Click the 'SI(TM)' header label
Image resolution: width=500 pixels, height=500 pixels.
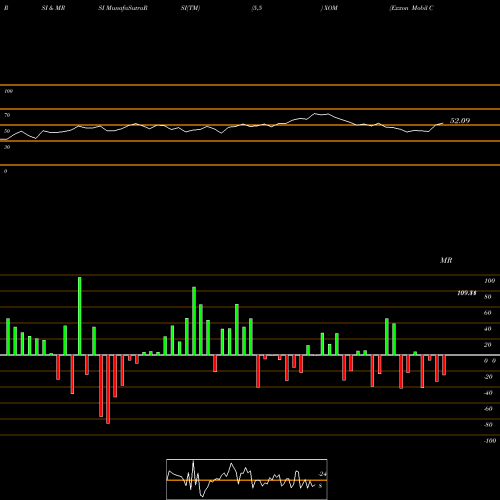point(190,8)
